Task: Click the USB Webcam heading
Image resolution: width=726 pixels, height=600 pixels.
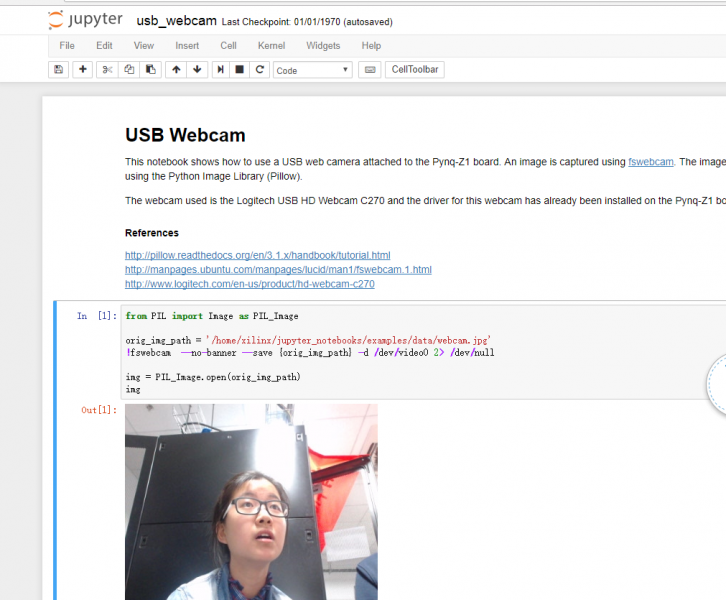Action: [x=185, y=135]
